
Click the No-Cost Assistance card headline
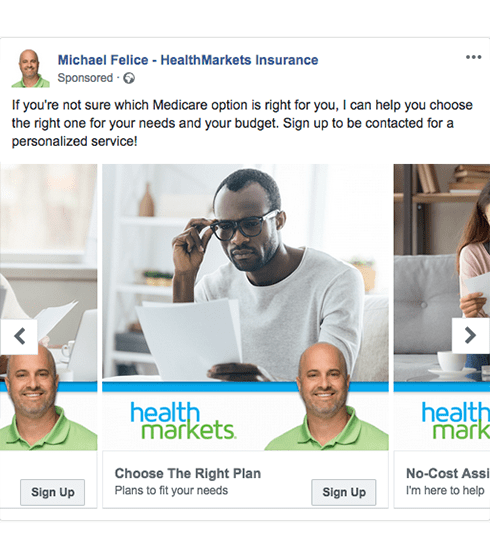tap(448, 473)
